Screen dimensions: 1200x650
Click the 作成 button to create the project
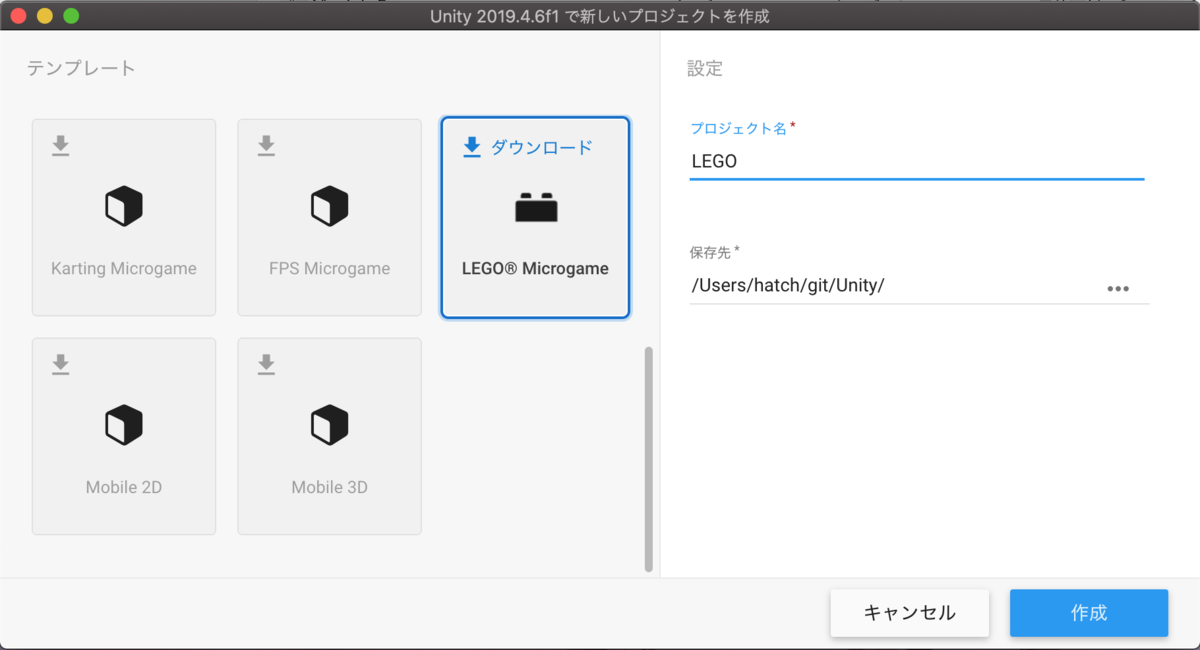point(1088,613)
